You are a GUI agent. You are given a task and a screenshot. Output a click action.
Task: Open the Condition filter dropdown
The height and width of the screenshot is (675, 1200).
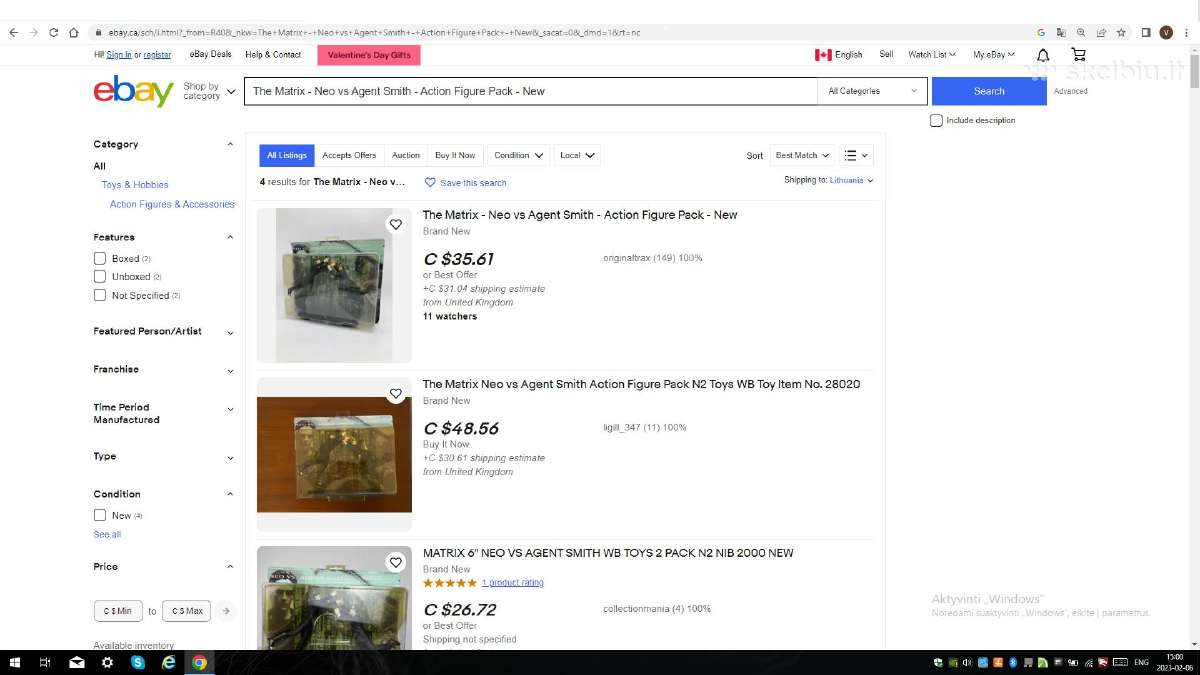click(x=518, y=155)
